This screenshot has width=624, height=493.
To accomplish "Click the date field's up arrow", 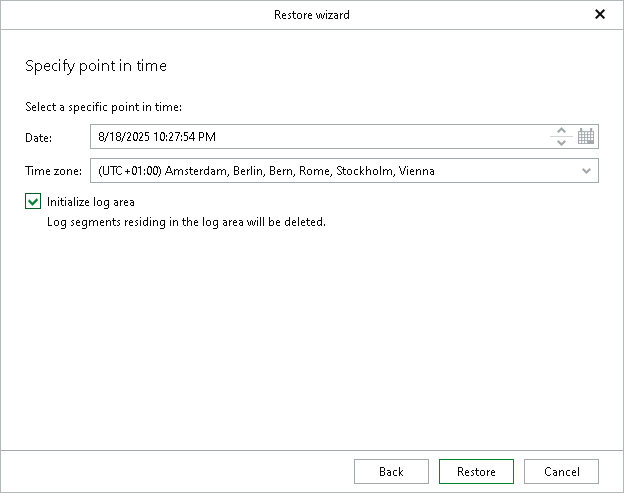I will 561,131.
